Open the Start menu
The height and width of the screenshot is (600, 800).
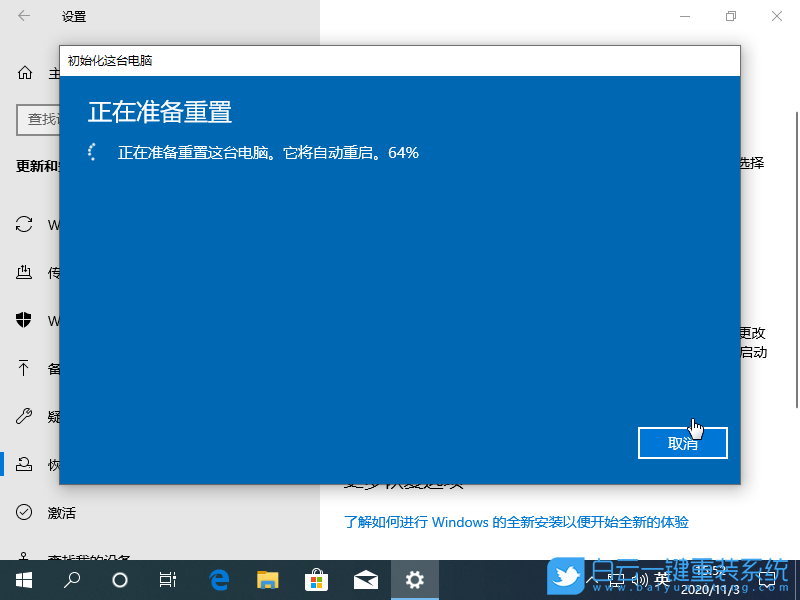click(22, 579)
